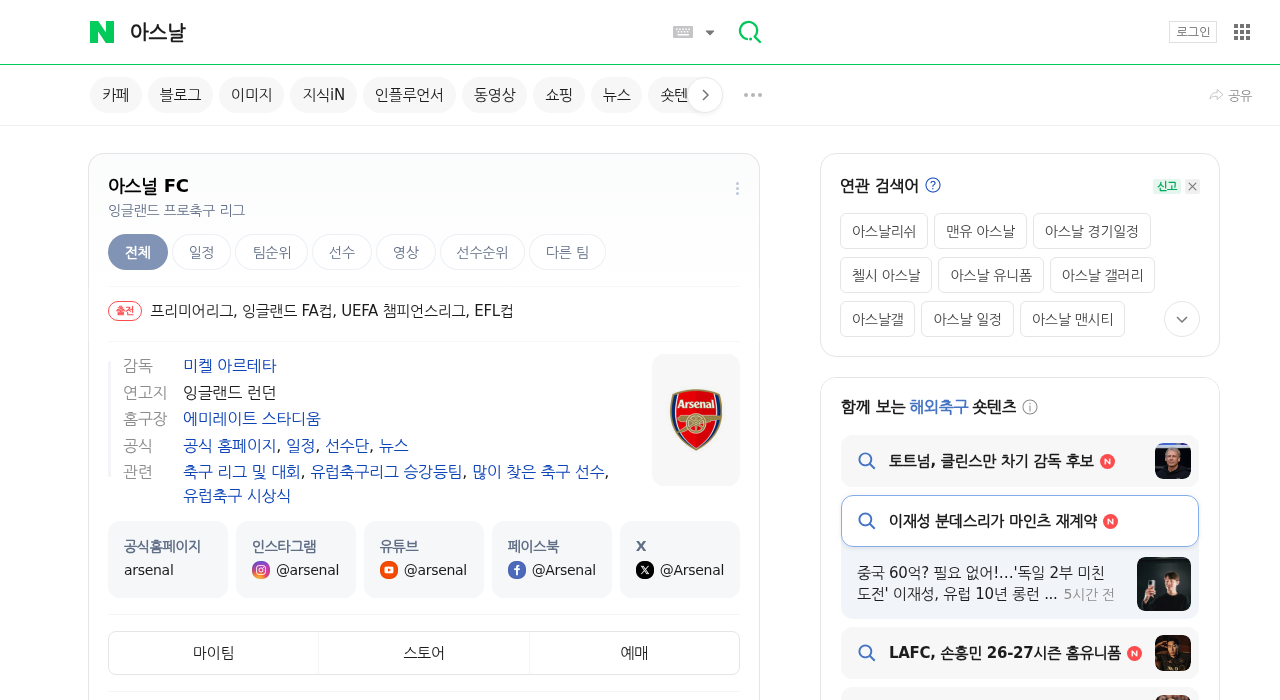This screenshot has width=1280, height=700.
Task: Click the info icon beside 숏텐츠
Action: tap(1031, 407)
